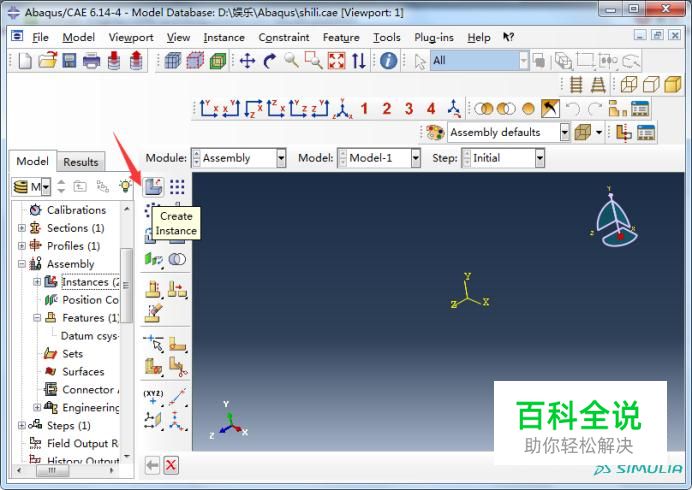
Task: Open the Feature menu
Action: pos(341,38)
